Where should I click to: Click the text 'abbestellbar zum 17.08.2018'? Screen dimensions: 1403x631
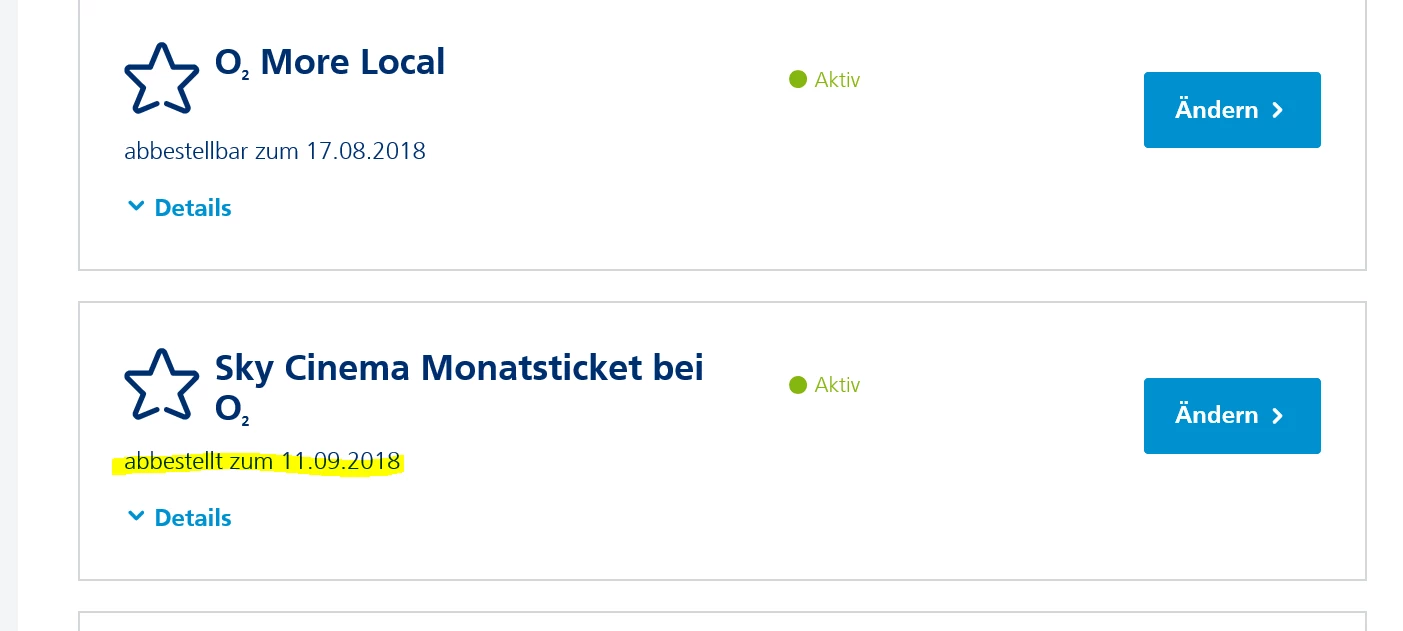275,152
